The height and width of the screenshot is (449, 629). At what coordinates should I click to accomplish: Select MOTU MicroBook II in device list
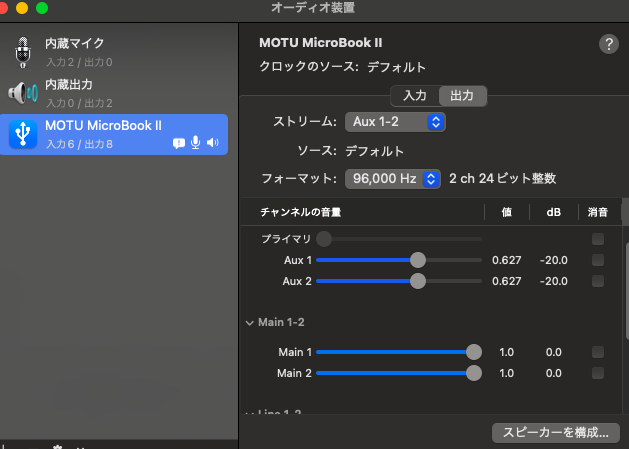pos(114,134)
